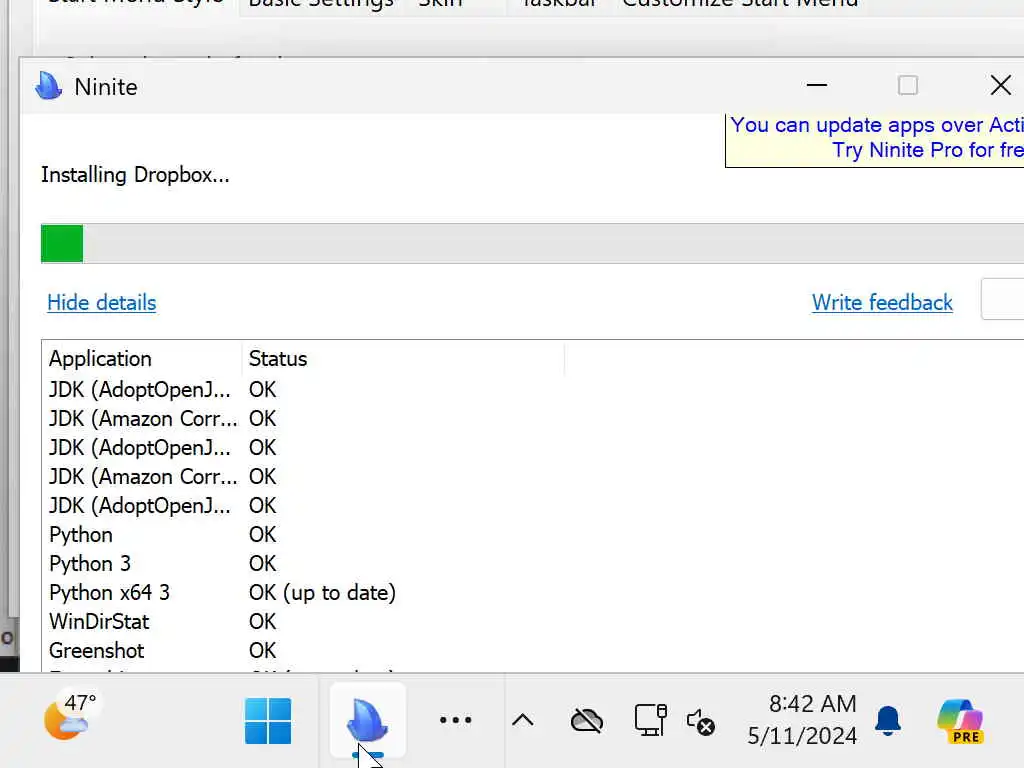Click the Ninite Pro ad banner
Viewport: 1024px width, 768px height.
874,141
